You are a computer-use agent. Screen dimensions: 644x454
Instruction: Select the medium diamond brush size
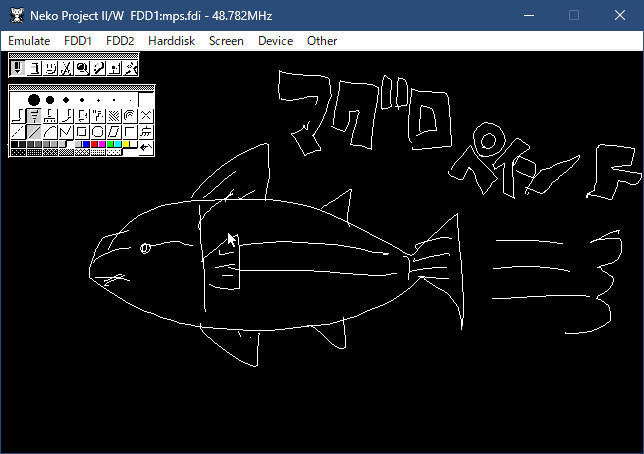click(x=66, y=99)
